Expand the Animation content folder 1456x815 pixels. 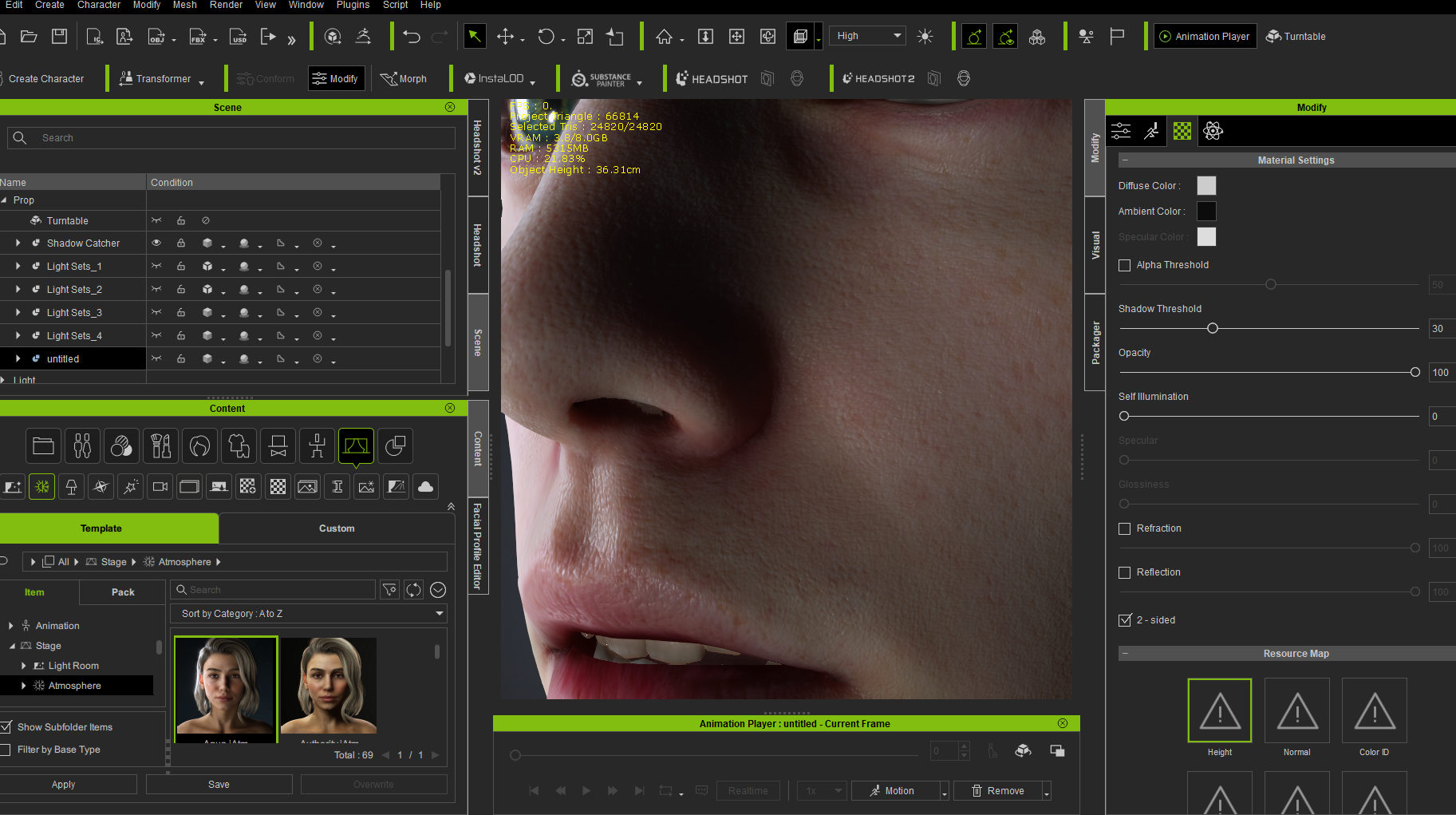10,626
